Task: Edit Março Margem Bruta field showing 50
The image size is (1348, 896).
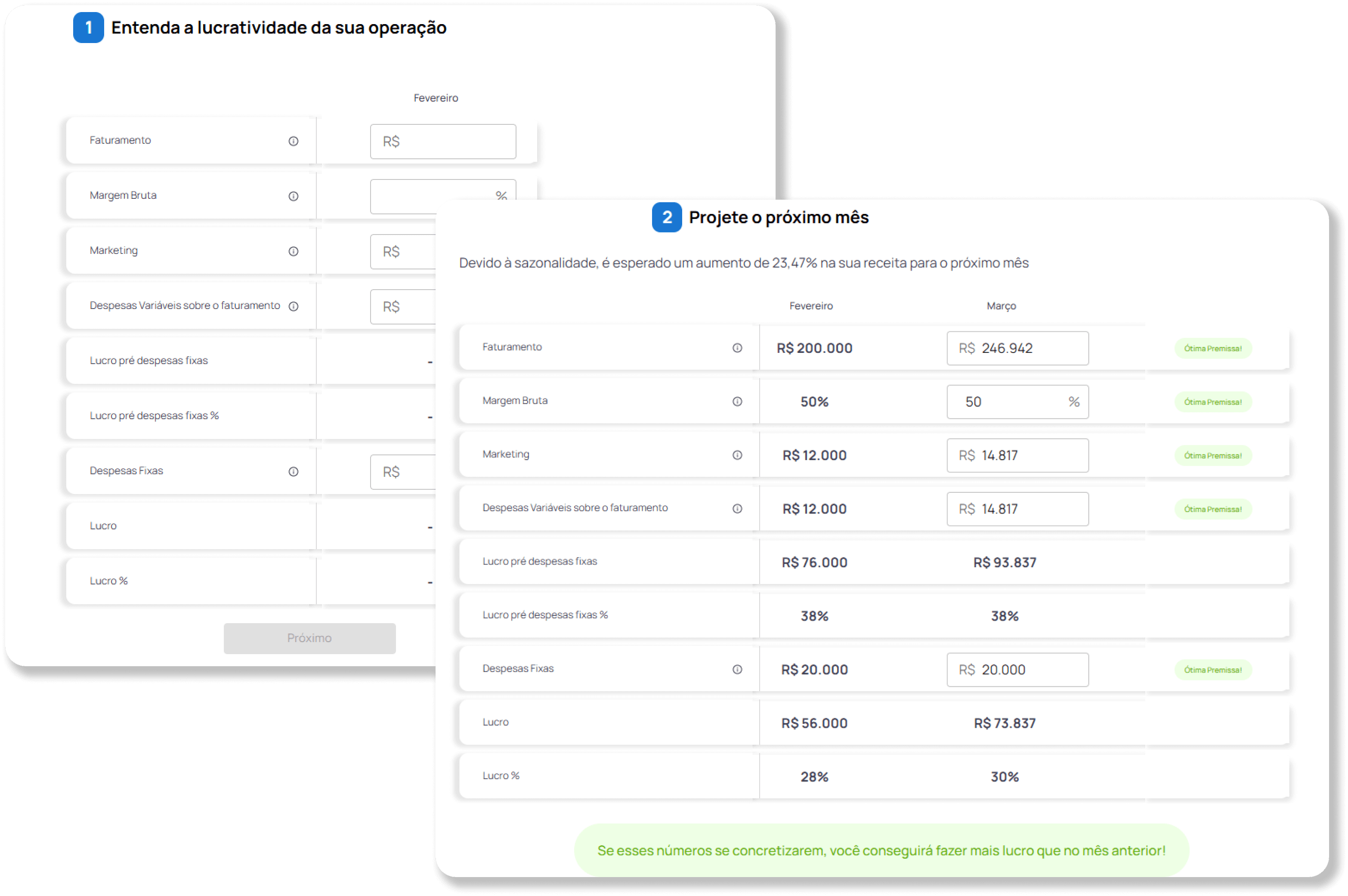Action: pos(1017,402)
